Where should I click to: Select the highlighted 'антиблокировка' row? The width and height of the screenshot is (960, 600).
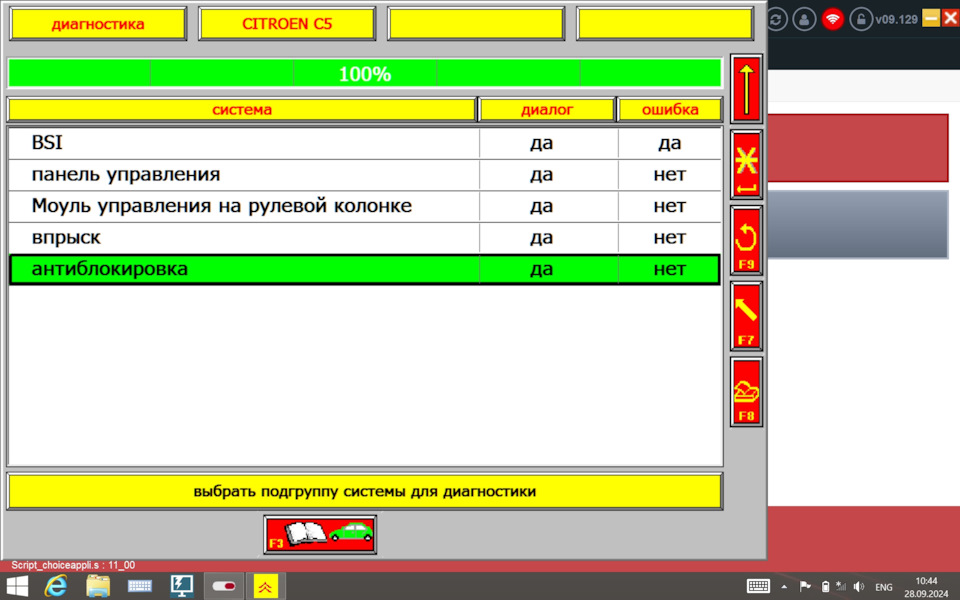[365, 269]
